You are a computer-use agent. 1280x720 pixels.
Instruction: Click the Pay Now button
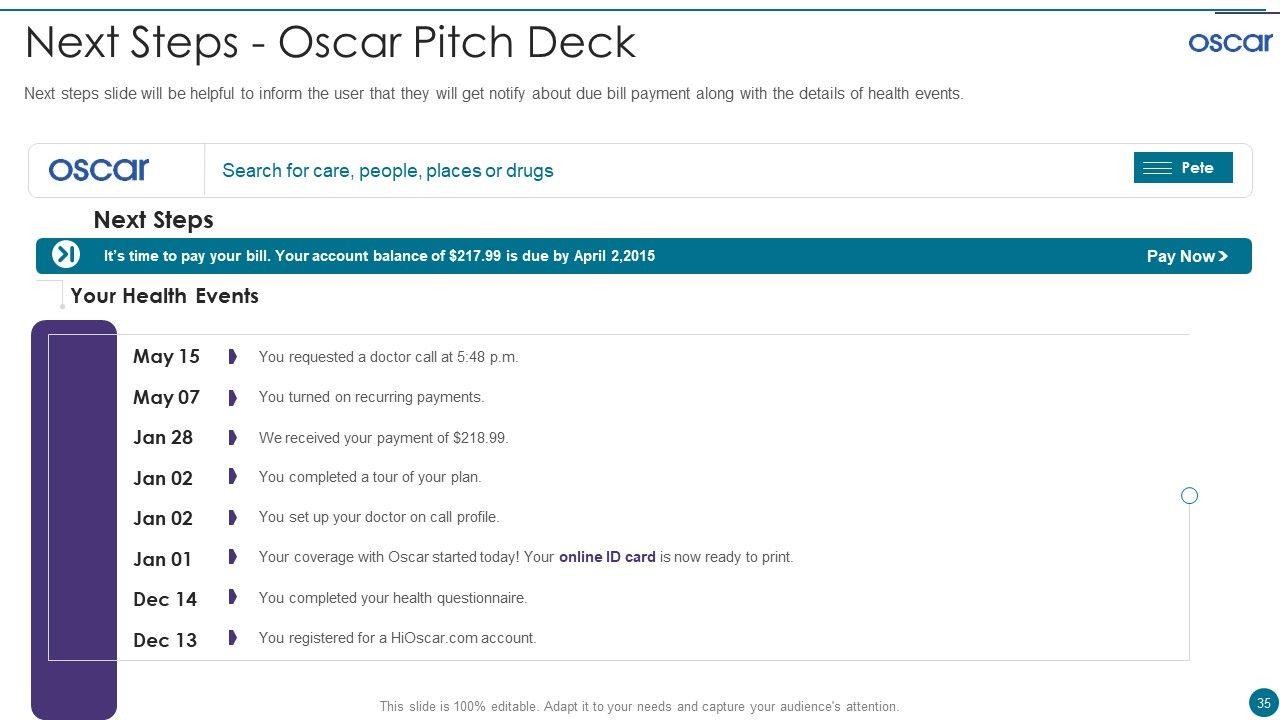(x=1187, y=256)
